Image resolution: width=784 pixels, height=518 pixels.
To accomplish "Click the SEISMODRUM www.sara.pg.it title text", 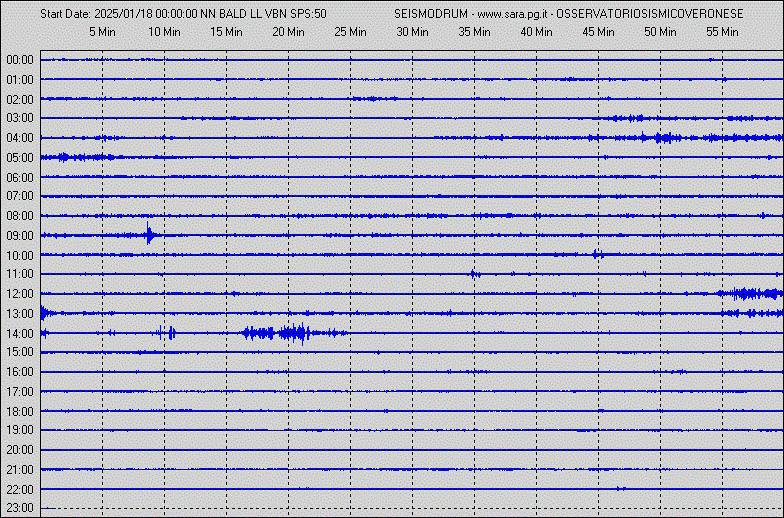I will click(x=568, y=14).
